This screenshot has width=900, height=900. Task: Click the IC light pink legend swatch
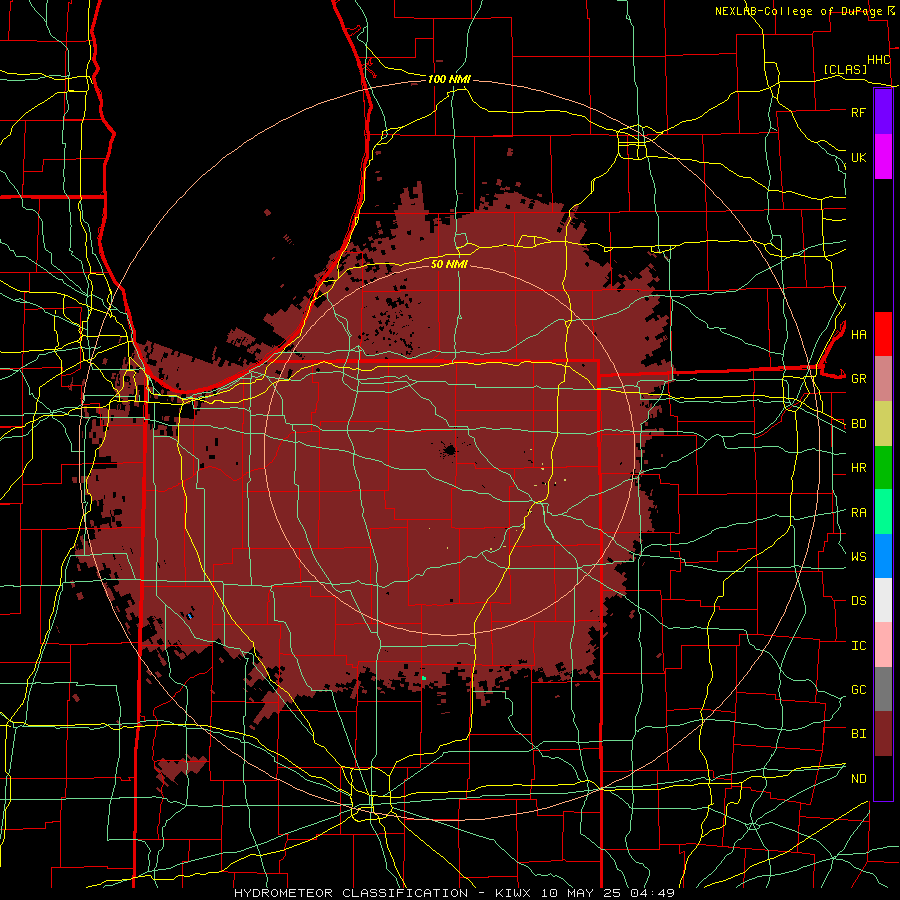(x=883, y=645)
